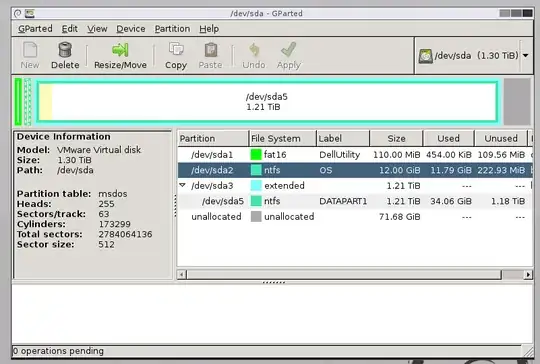Click the VMware Virtual disk model text
Screen dimensions: 540x364
pos(99,150)
